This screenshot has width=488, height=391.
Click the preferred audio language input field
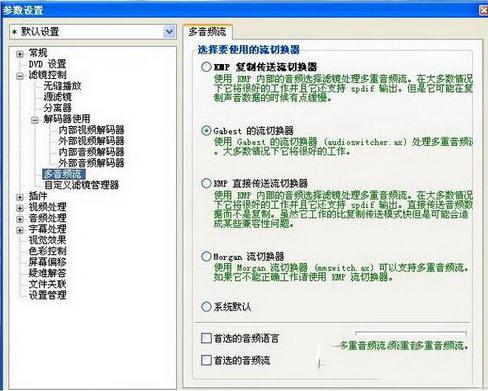[411, 334]
